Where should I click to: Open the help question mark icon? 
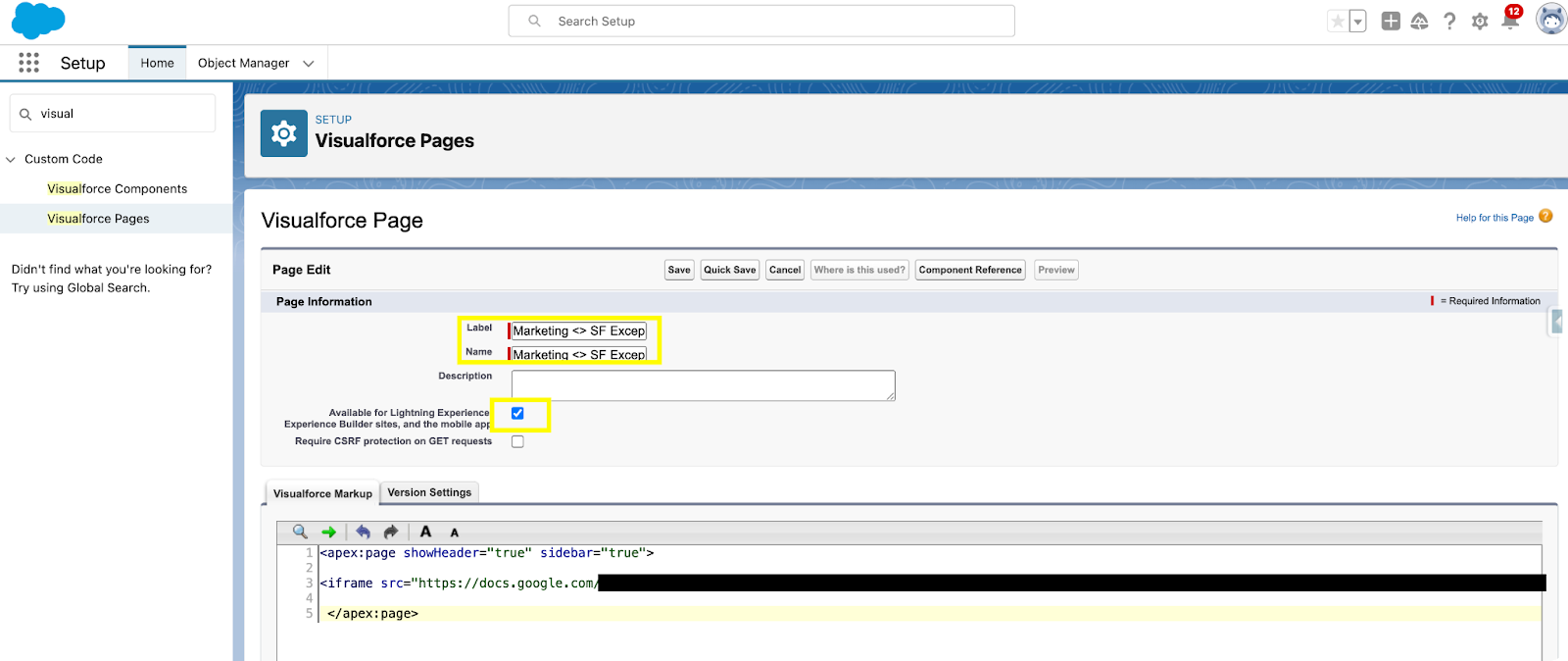point(1449,21)
